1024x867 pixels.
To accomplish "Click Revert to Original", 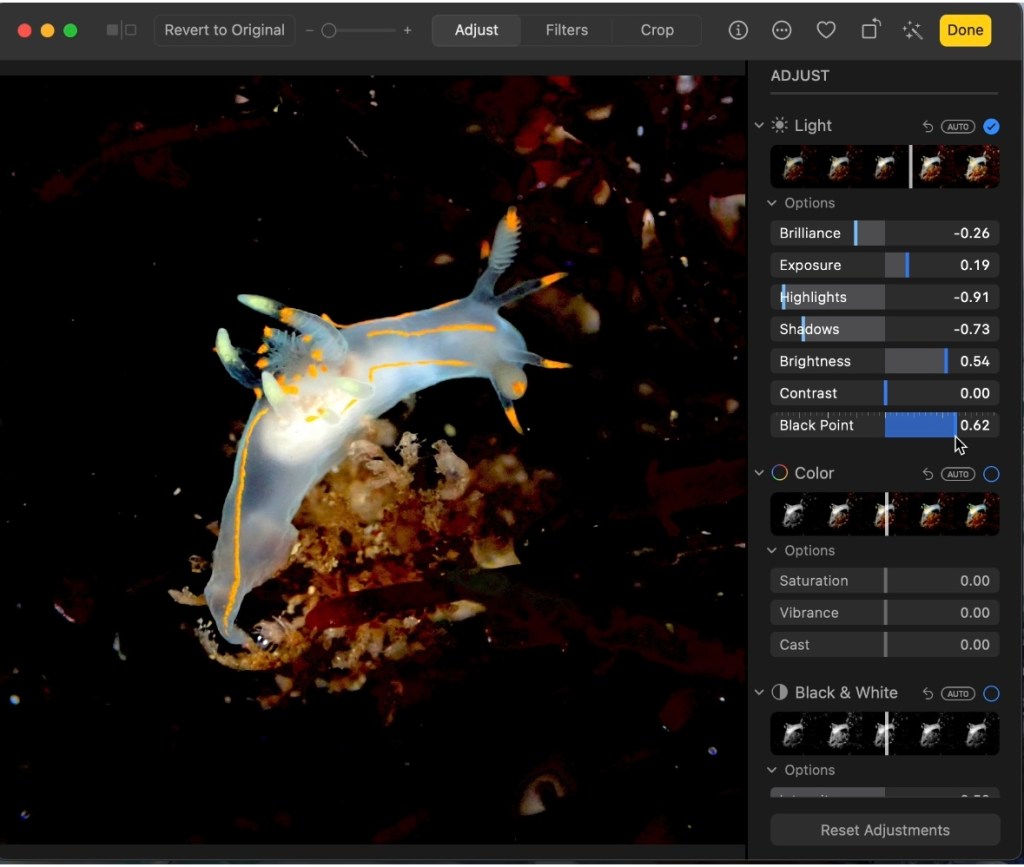I will [224, 30].
